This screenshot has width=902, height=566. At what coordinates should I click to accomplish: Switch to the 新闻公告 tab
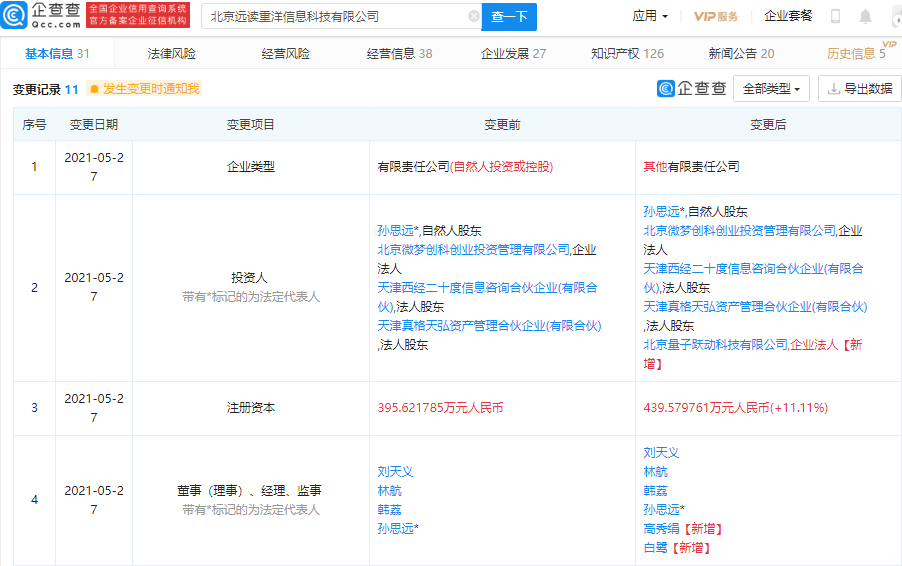click(741, 53)
